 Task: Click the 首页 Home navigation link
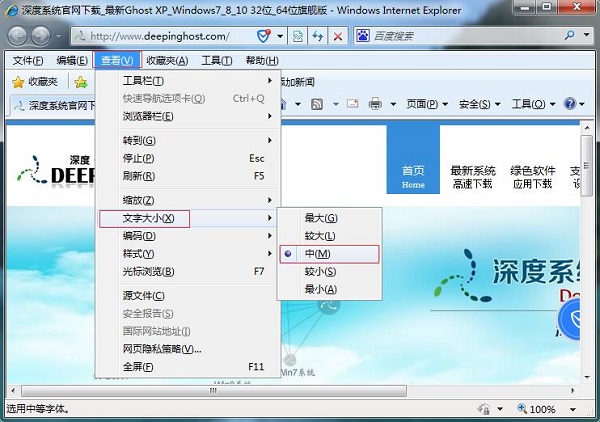tap(413, 159)
